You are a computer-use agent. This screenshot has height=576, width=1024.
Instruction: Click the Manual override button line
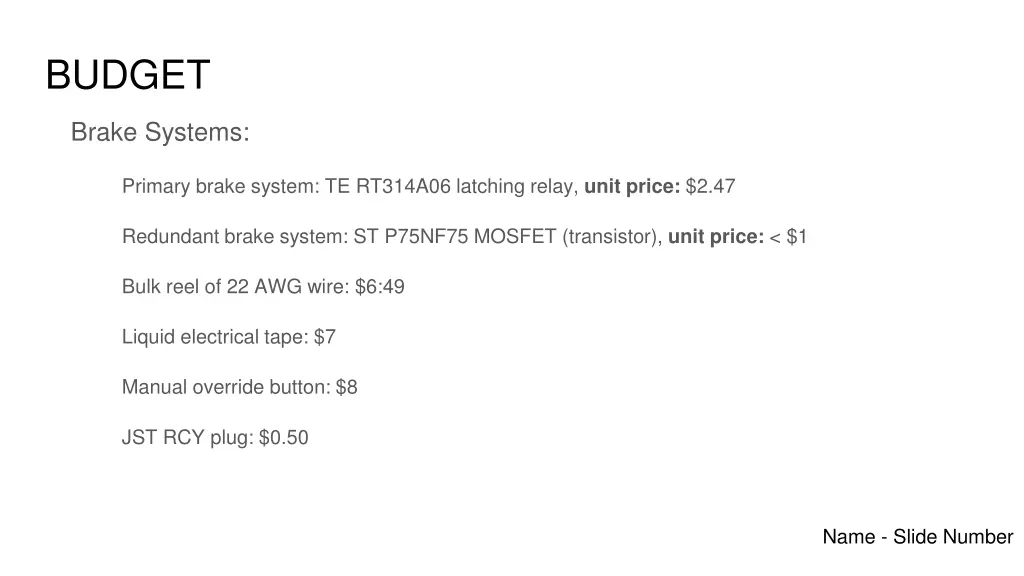coord(240,387)
